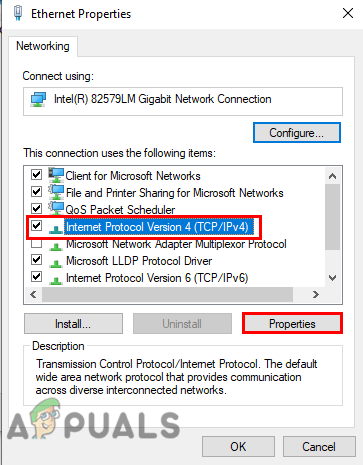The height and width of the screenshot is (465, 363).
Task: Click the Microsoft LLDP Protocol Driver icon
Action: [x=56, y=263]
